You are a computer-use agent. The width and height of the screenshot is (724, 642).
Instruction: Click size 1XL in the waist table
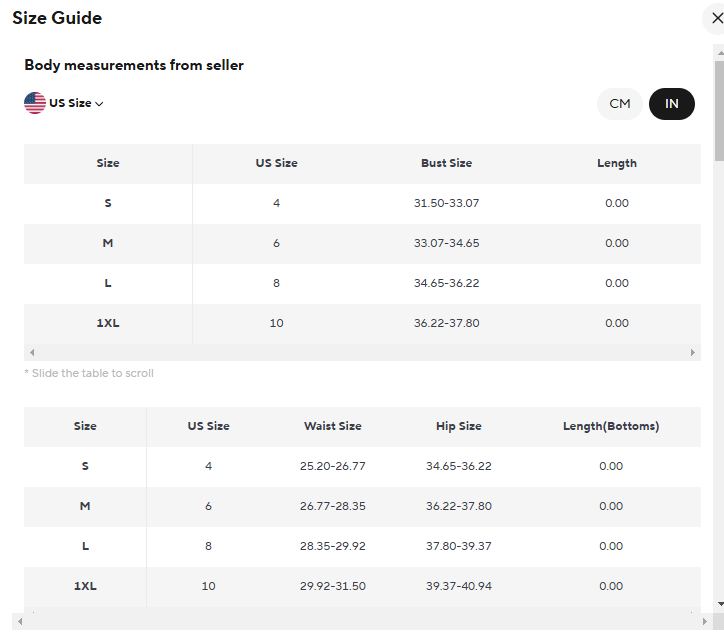pos(85,586)
